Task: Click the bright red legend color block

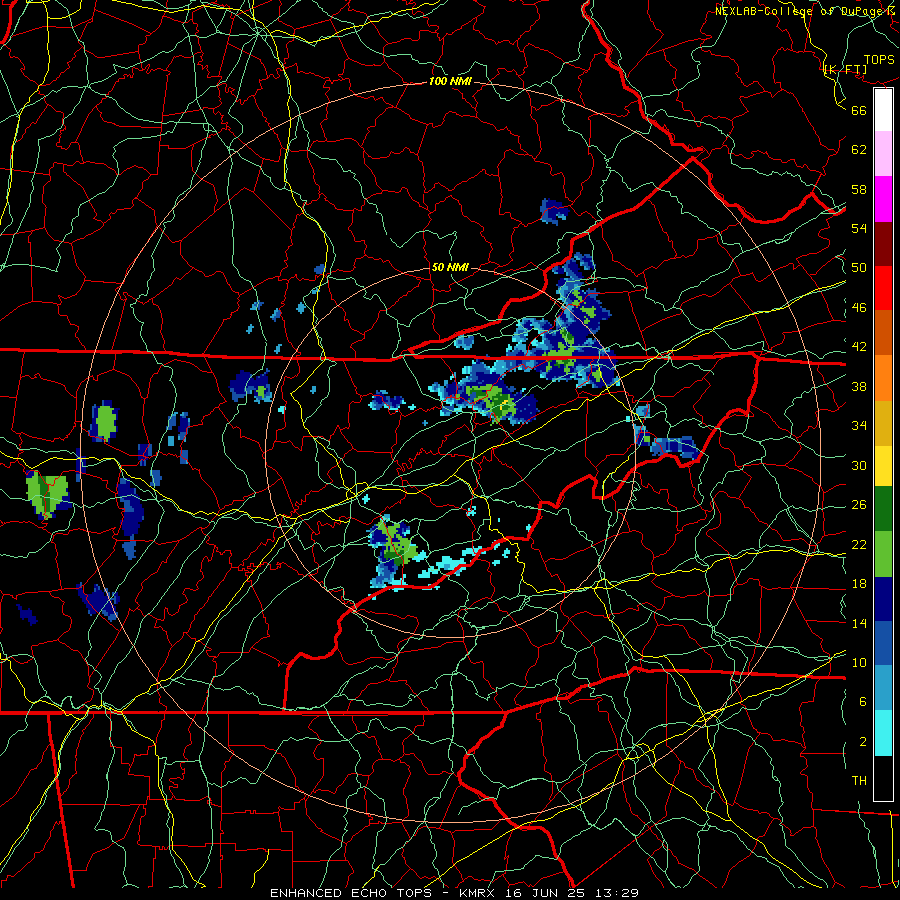Action: click(x=883, y=288)
